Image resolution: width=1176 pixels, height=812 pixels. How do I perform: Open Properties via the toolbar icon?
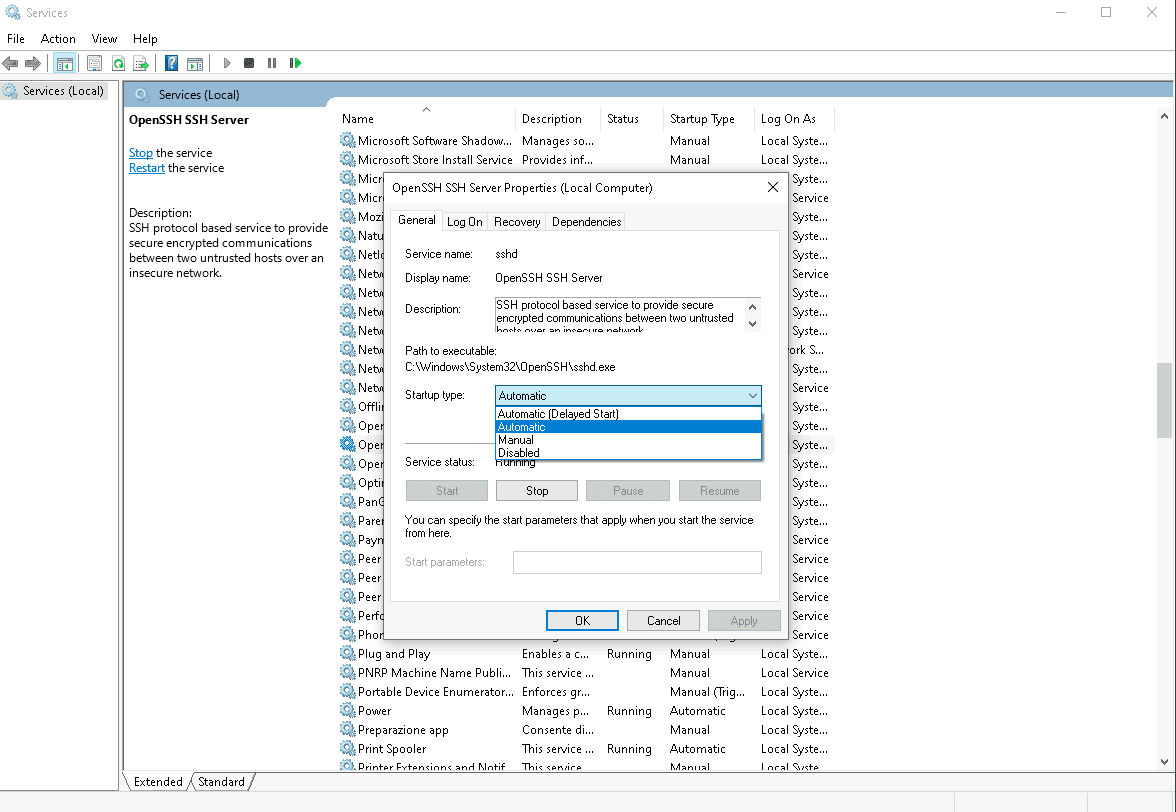[94, 64]
